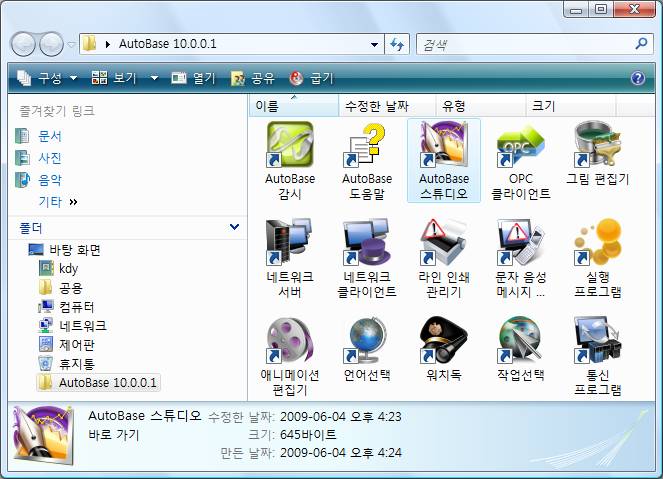Screen dimensions: 663x479
Task: Select 바탕 화면 in folder tree
Action: click(x=64, y=250)
